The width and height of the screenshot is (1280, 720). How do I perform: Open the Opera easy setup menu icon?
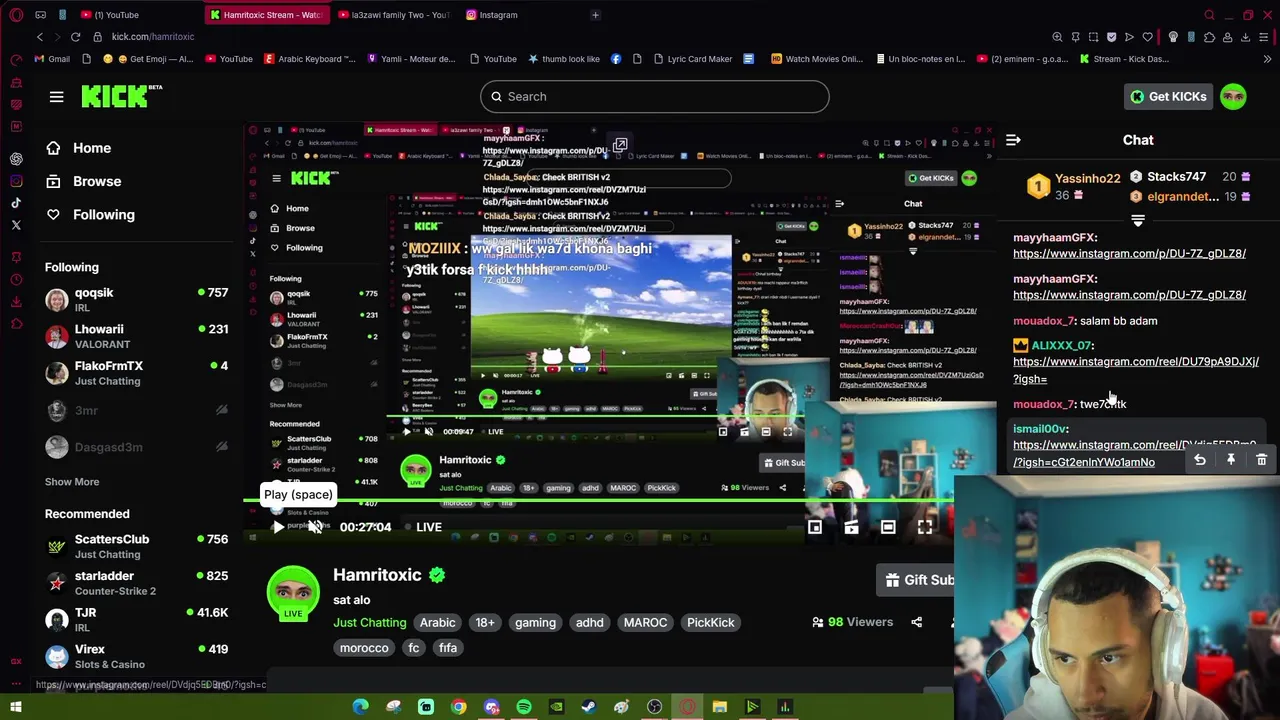coord(1263,37)
